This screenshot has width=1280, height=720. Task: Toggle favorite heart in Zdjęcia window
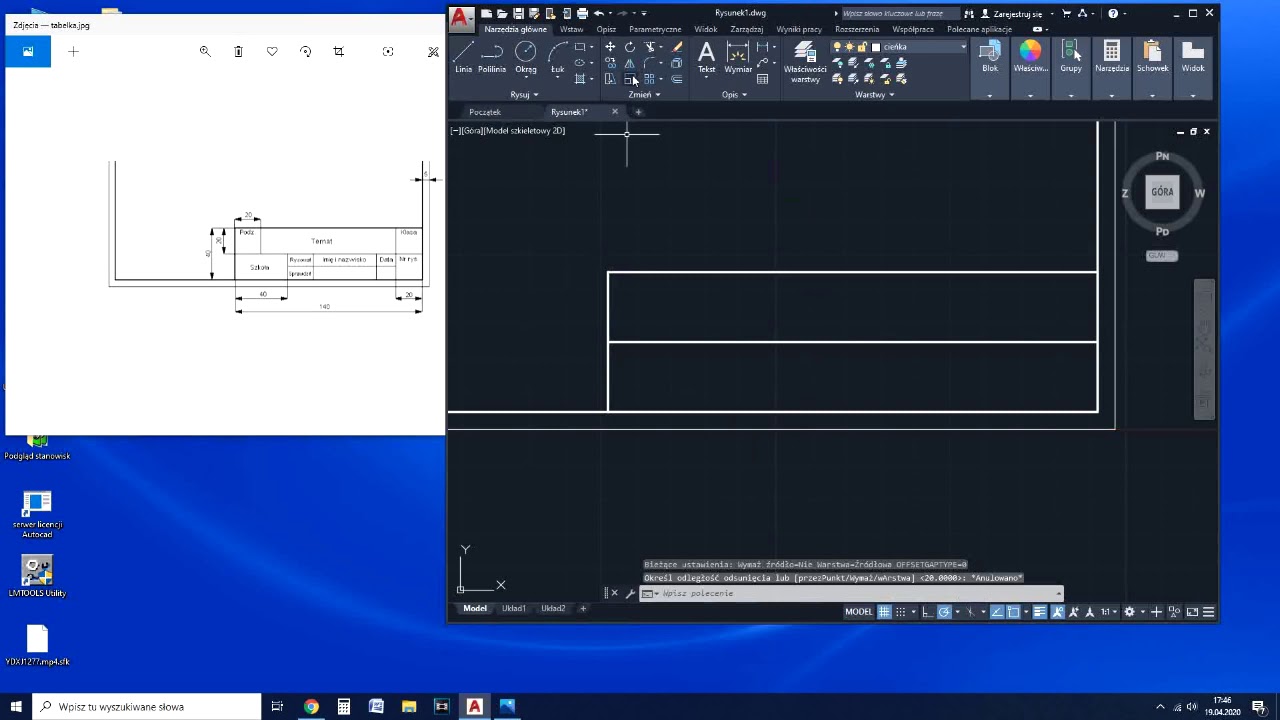pos(272,52)
